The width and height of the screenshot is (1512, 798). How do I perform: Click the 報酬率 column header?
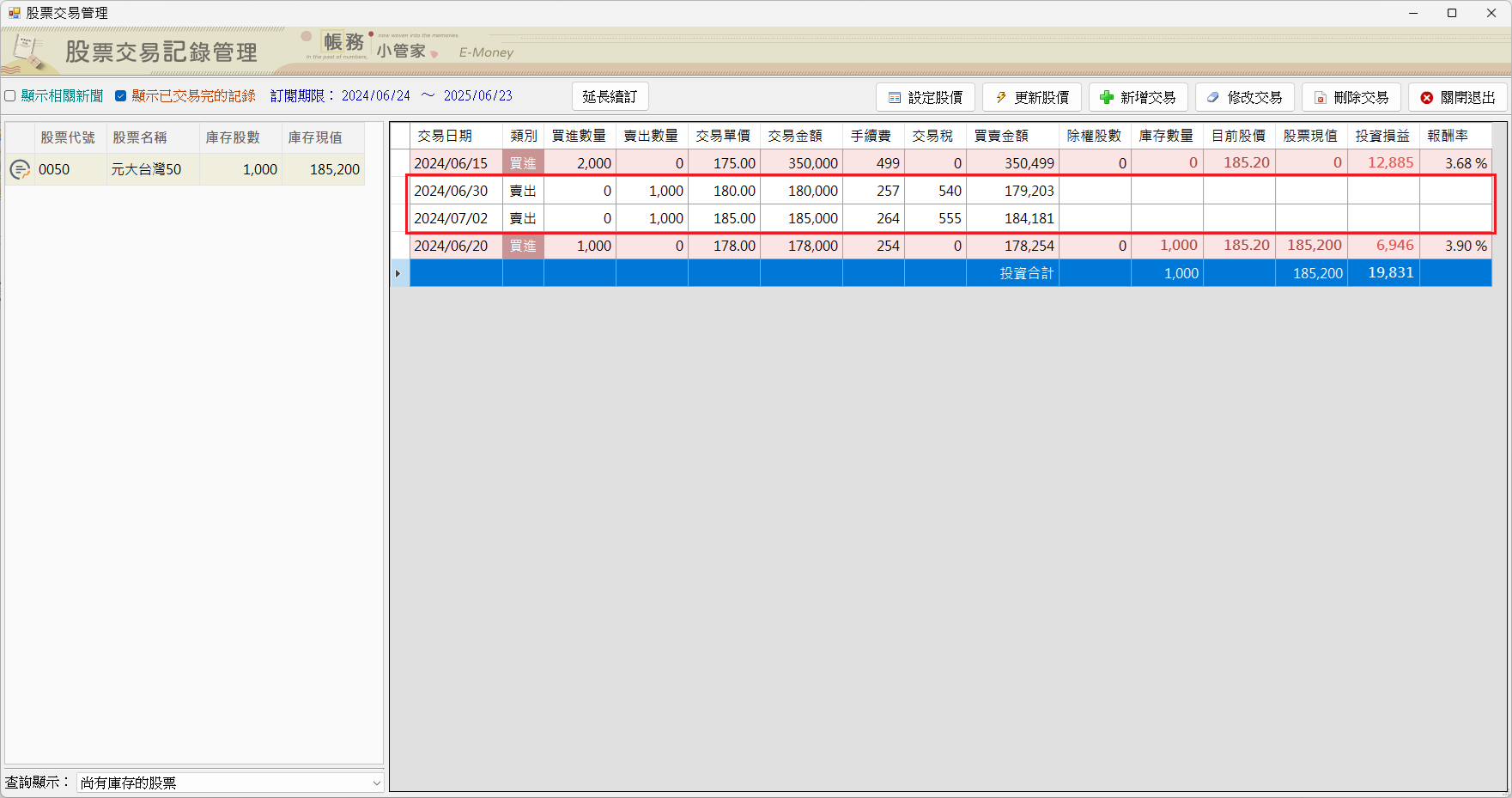pos(1455,136)
